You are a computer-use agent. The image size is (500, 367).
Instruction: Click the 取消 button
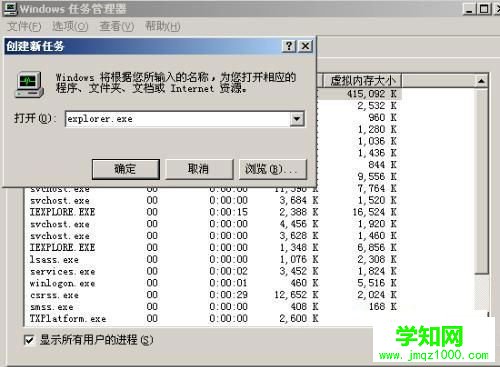199,169
